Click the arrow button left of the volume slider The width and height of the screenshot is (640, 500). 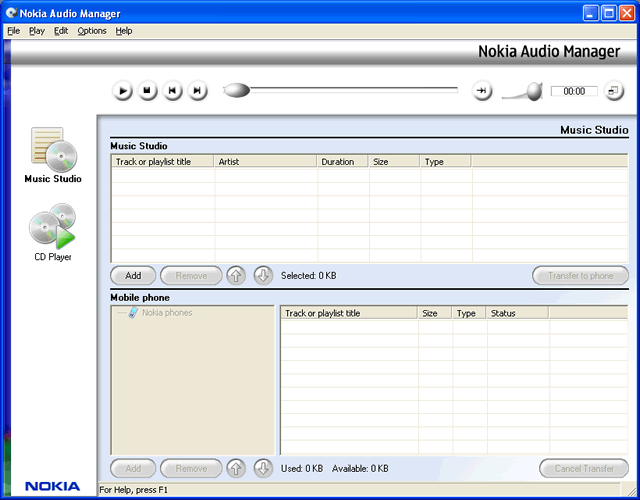coord(483,91)
